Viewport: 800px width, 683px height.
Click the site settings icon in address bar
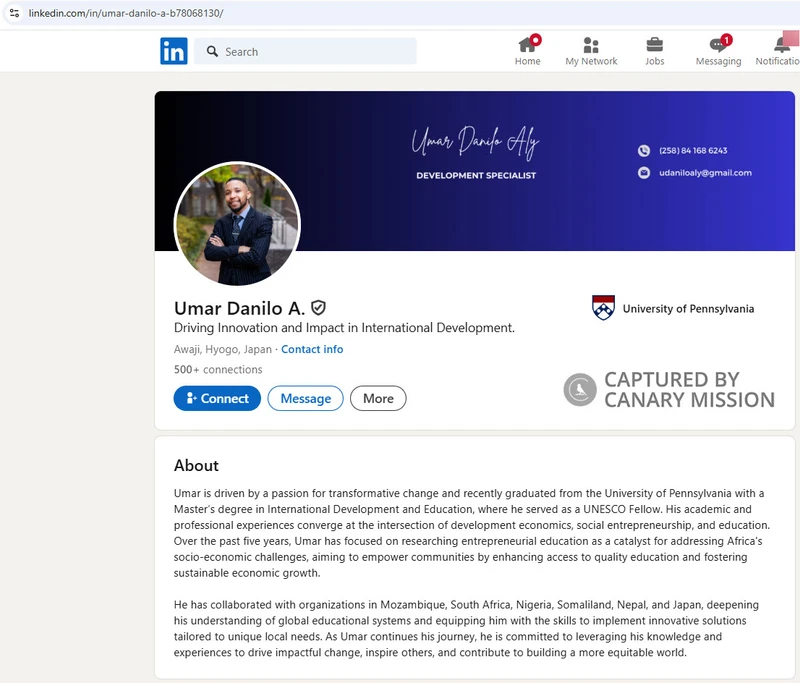tap(14, 13)
